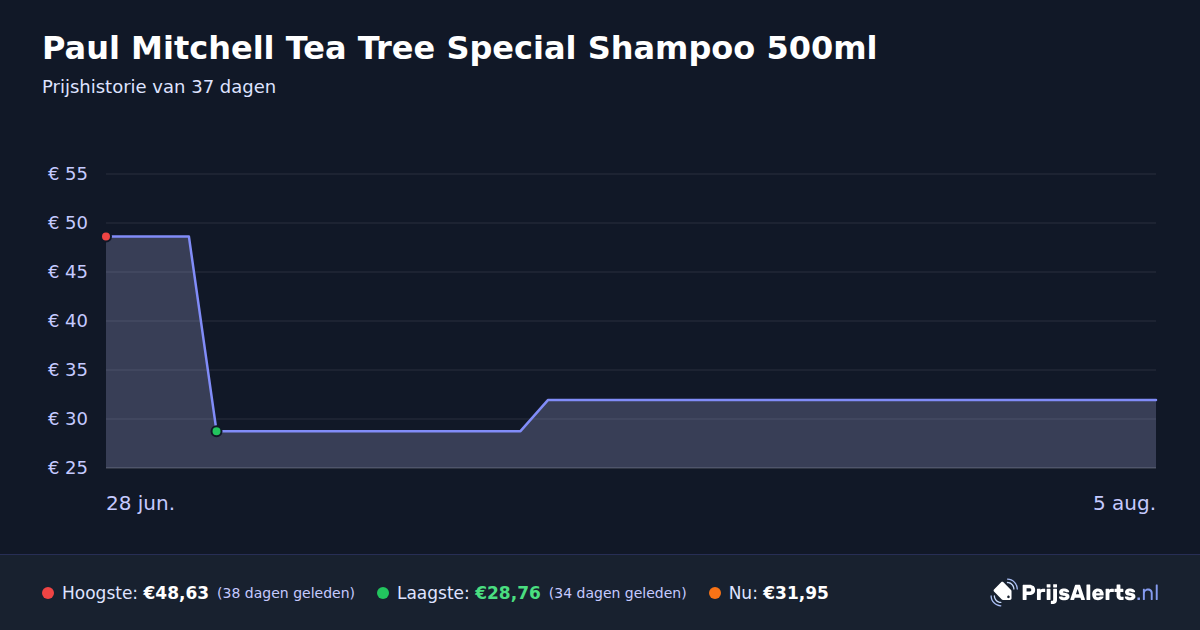Click the current price value €31,95

[x=796, y=593]
